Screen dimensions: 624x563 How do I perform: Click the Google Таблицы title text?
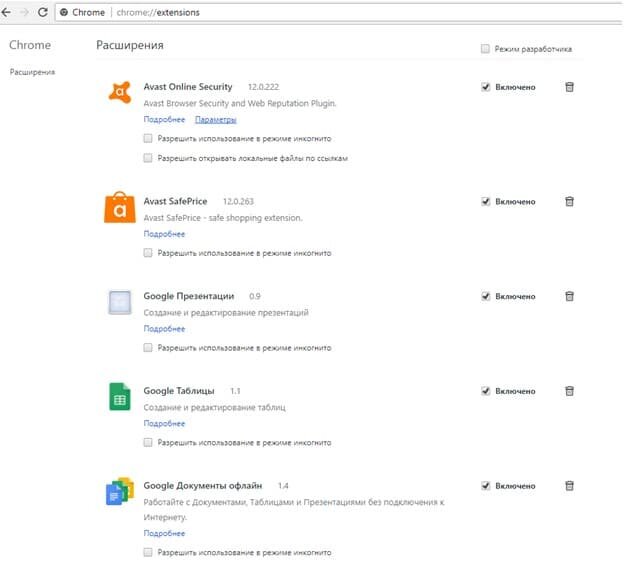[x=179, y=391]
